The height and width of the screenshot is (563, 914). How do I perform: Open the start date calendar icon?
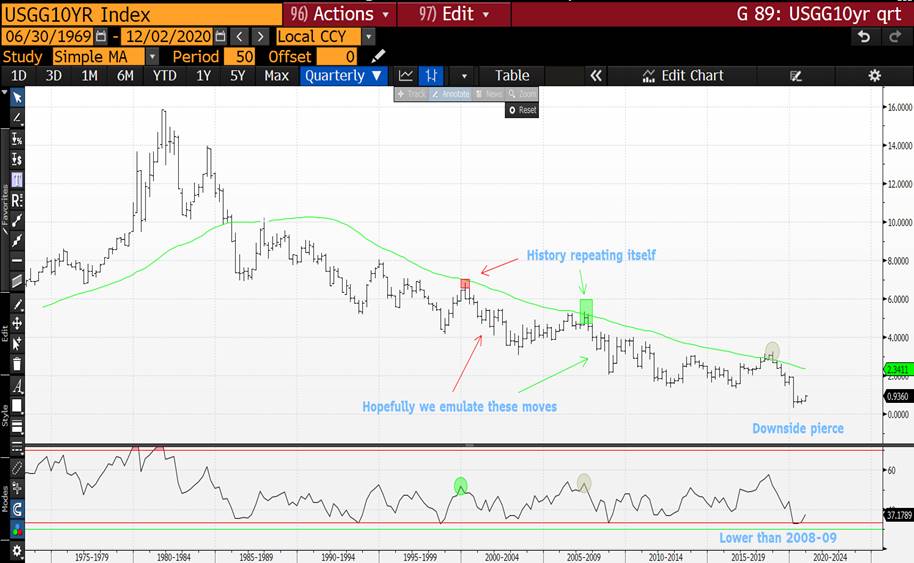pyautogui.click(x=101, y=37)
